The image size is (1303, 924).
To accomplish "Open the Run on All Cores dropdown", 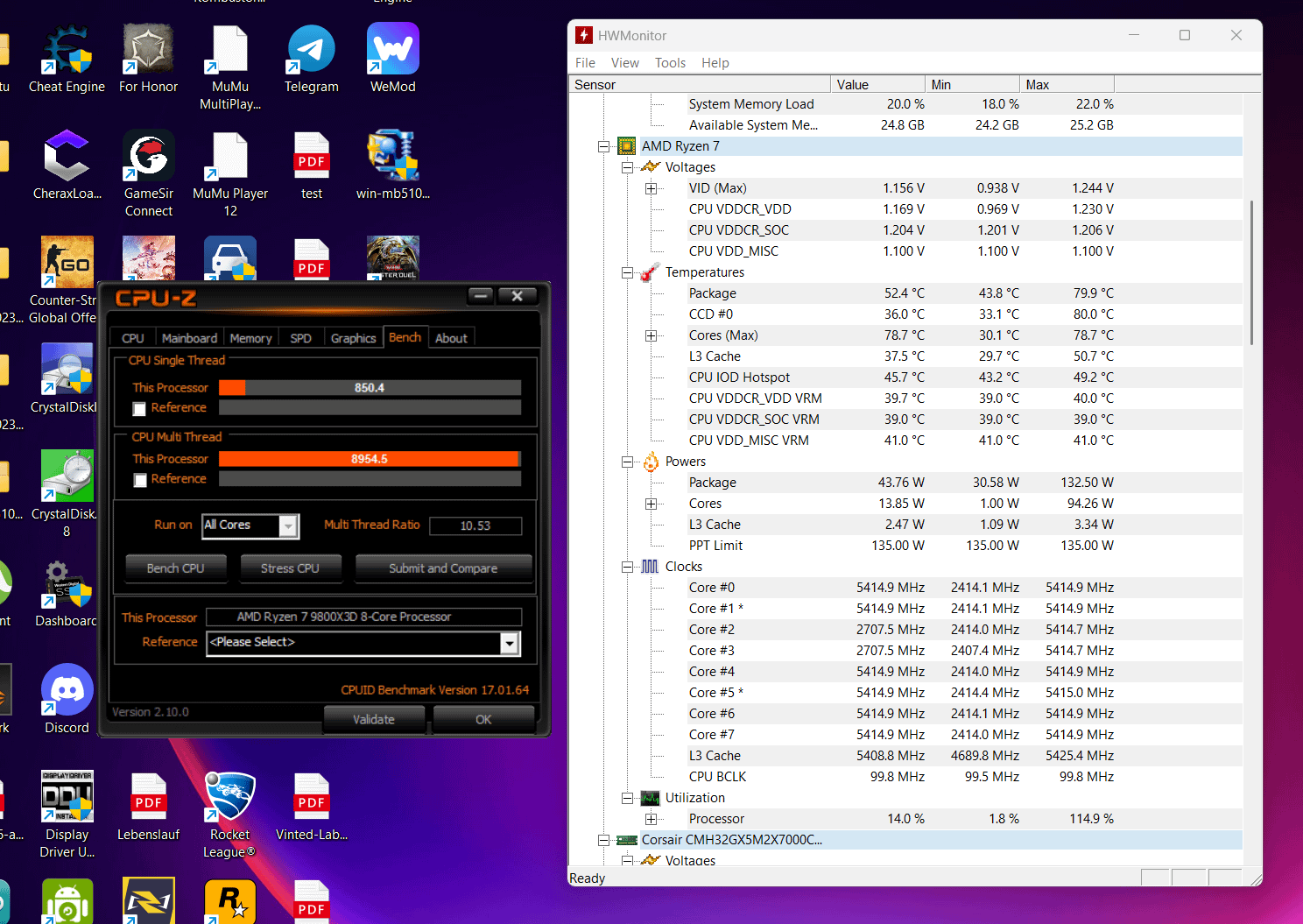I will tap(288, 525).
